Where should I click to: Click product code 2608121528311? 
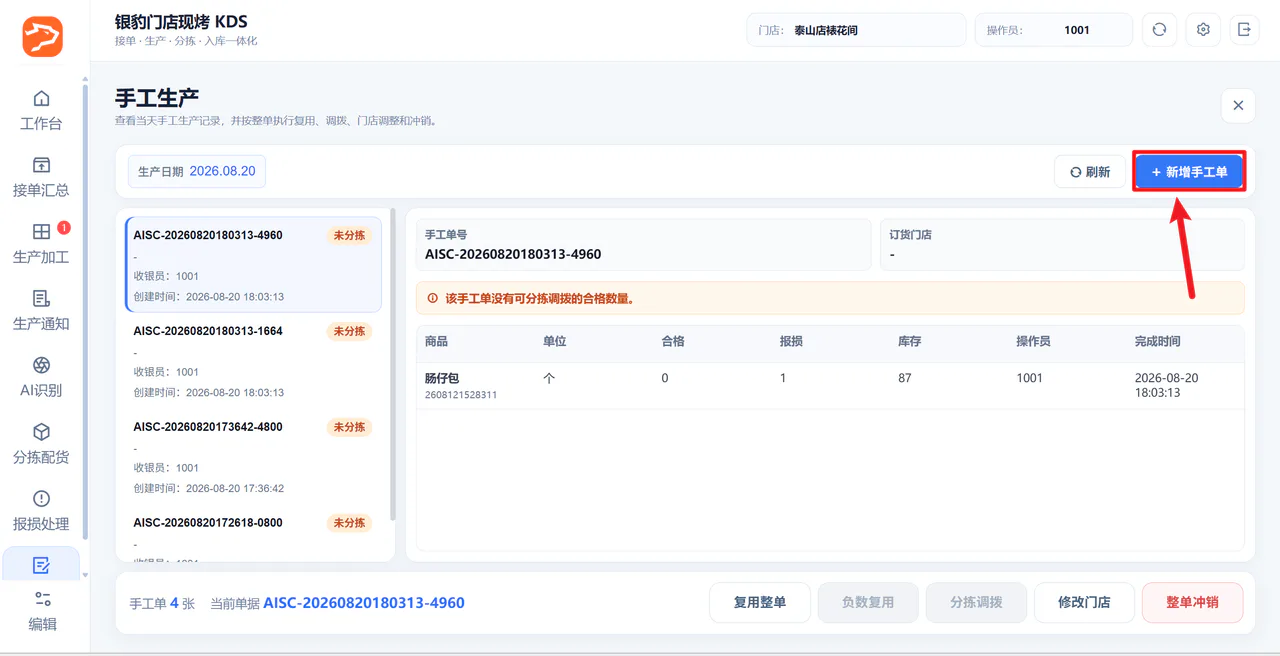click(461, 395)
